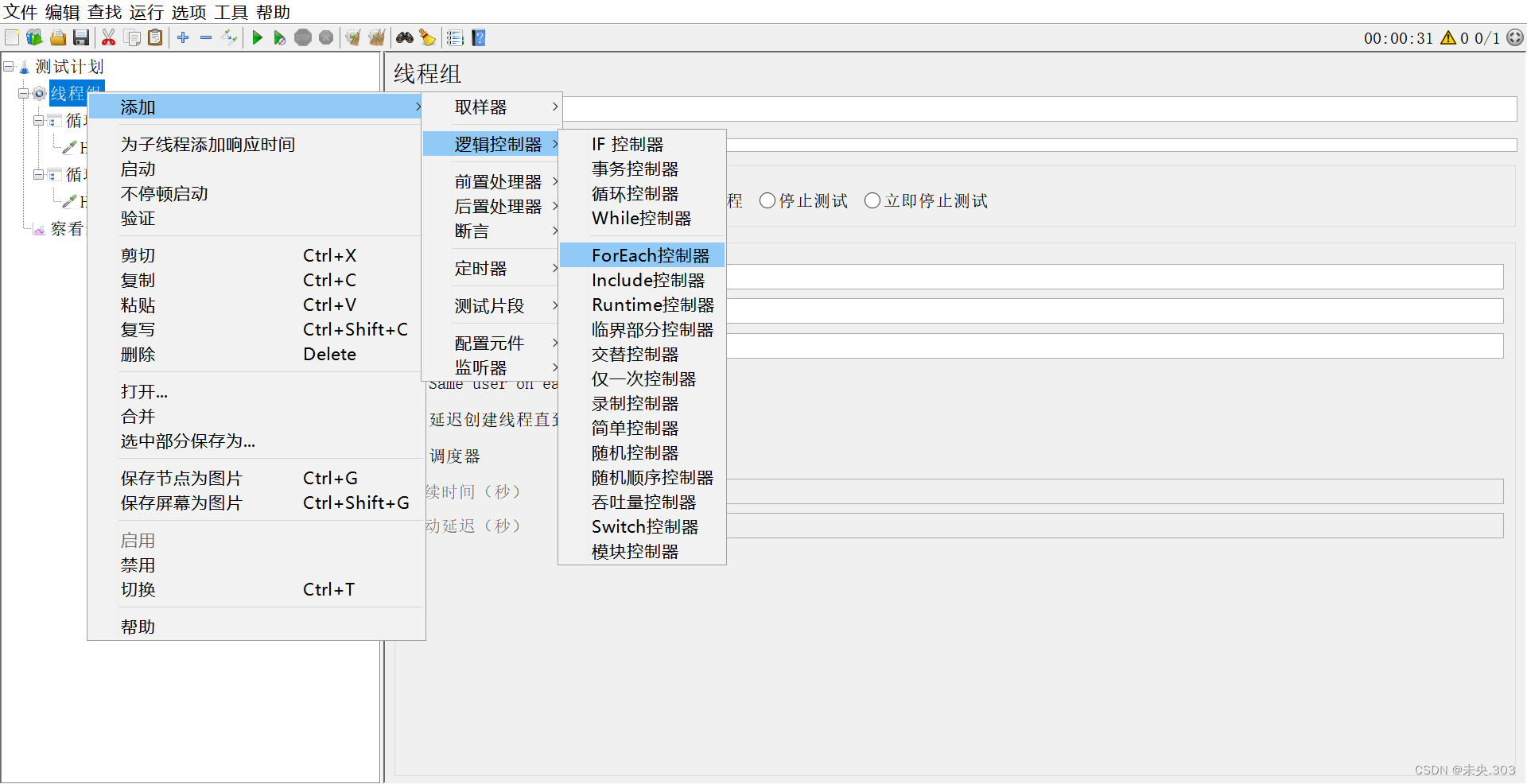This screenshot has height=784, width=1527.
Task: Choose ForEach控制器 from the submenu
Action: coord(643,255)
